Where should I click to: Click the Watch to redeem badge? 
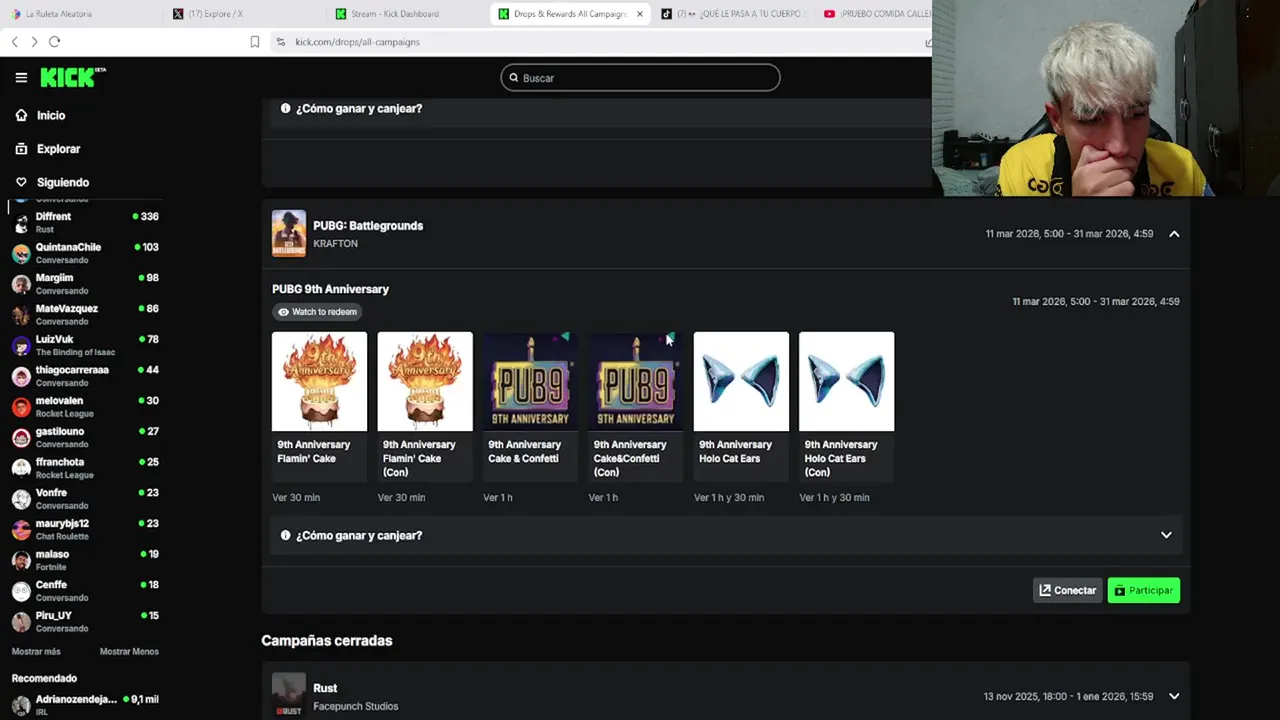point(317,312)
